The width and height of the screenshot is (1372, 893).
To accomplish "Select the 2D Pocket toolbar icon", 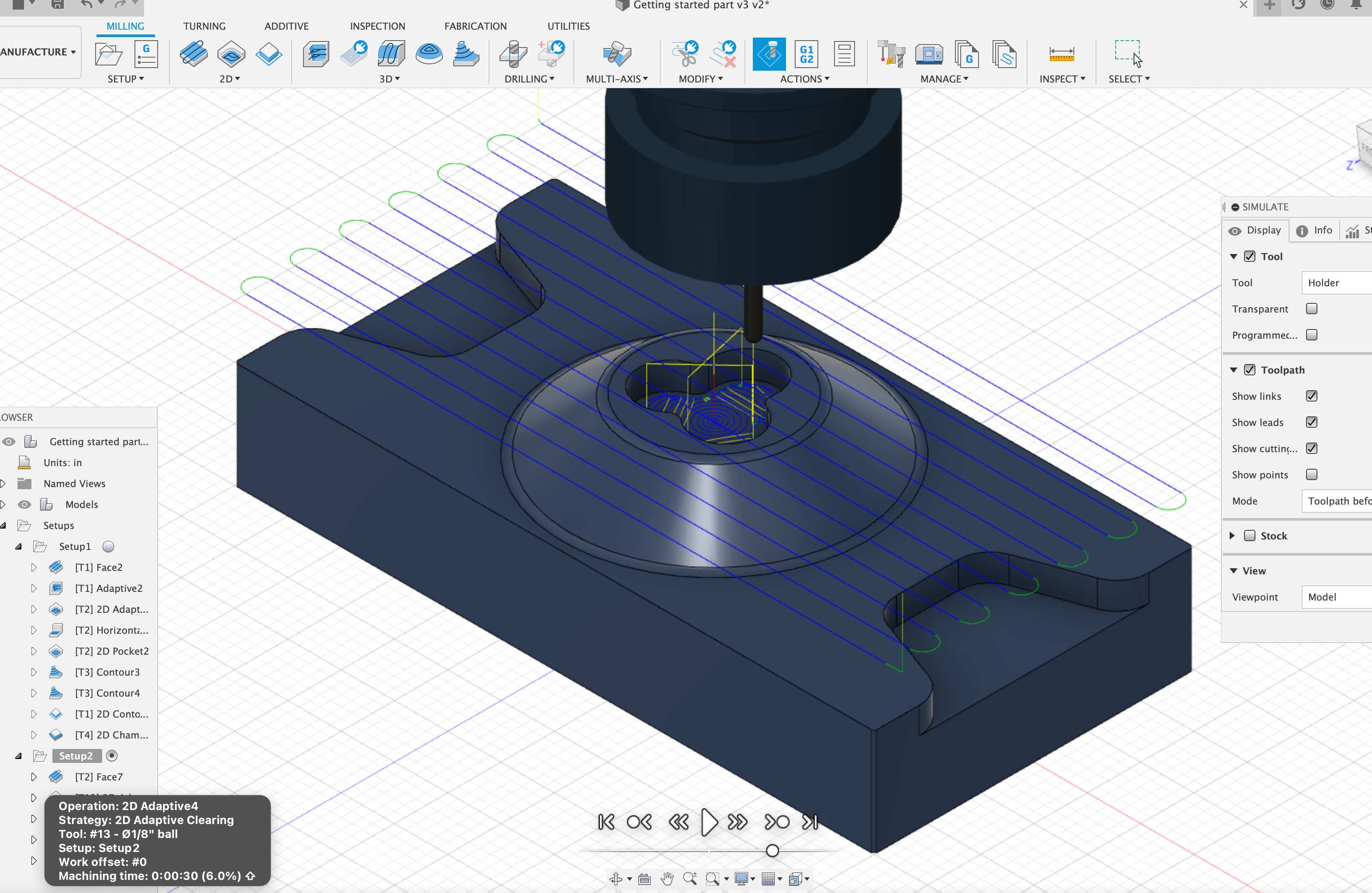I will [x=231, y=55].
